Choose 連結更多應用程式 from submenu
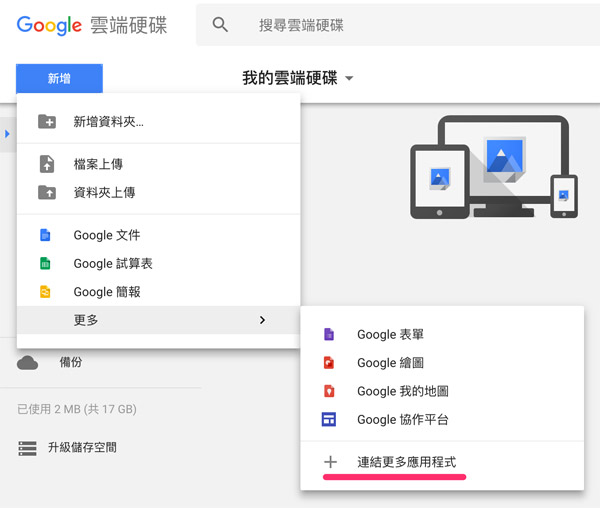The height and width of the screenshot is (508, 600). 406,462
